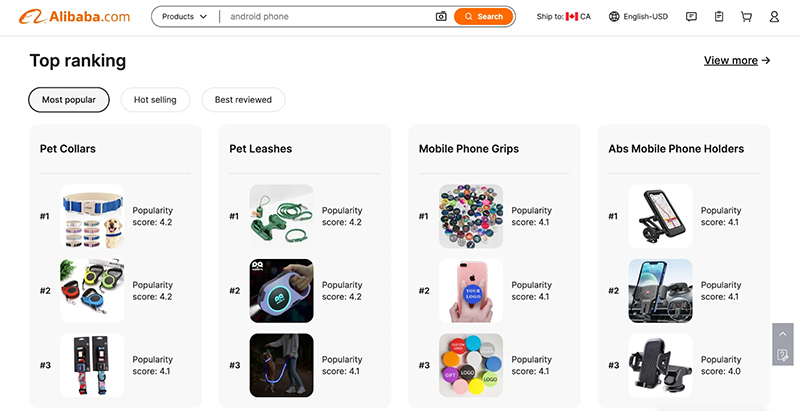Click the back-to-top arrow icon
This screenshot has width=800, height=411.
tap(783, 334)
